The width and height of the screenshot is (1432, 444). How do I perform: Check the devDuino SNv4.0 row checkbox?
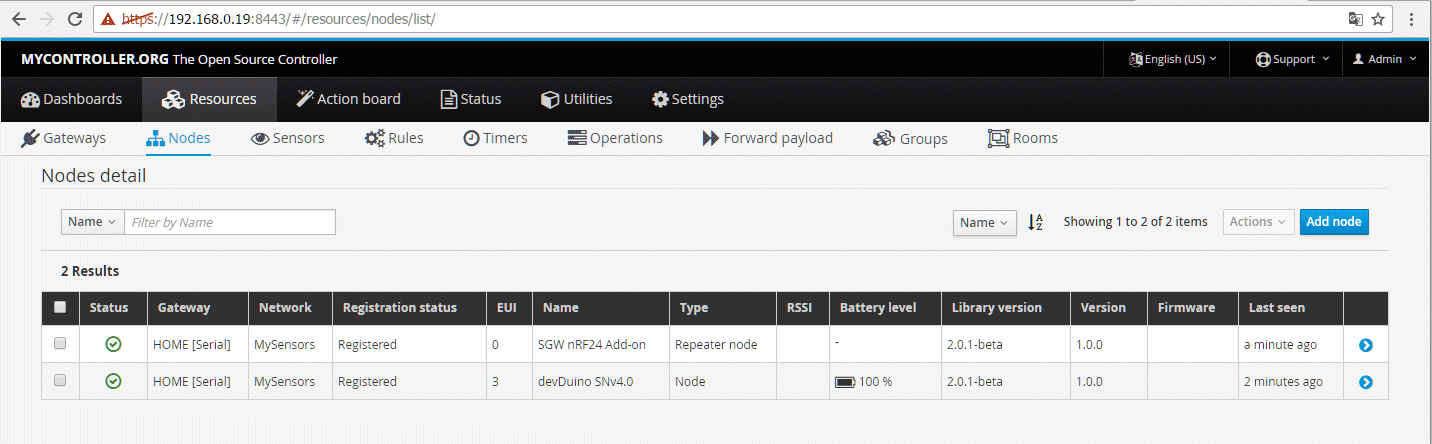coord(60,380)
